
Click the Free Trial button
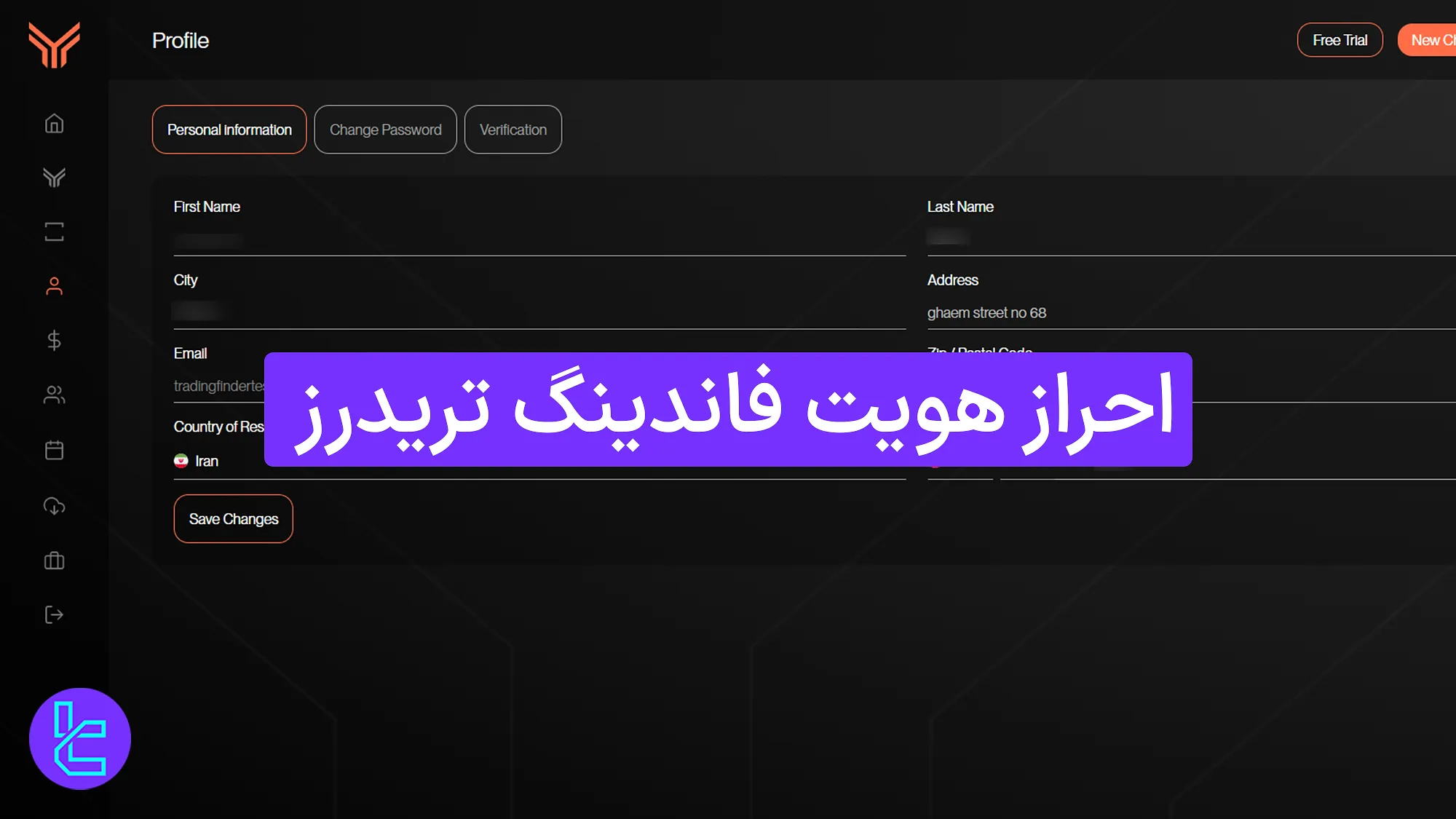(x=1340, y=40)
